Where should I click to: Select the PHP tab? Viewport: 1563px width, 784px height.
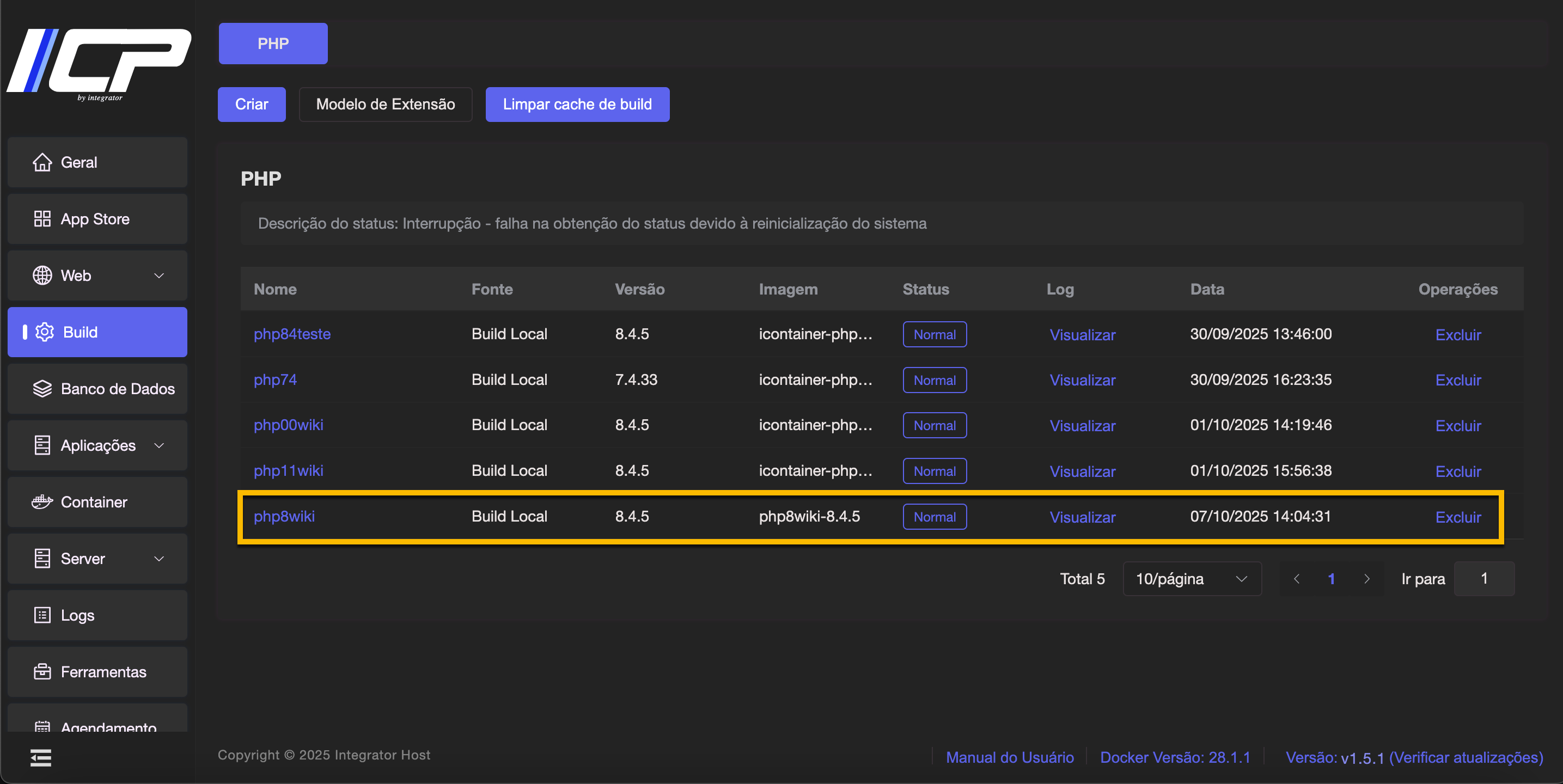pyautogui.click(x=273, y=44)
